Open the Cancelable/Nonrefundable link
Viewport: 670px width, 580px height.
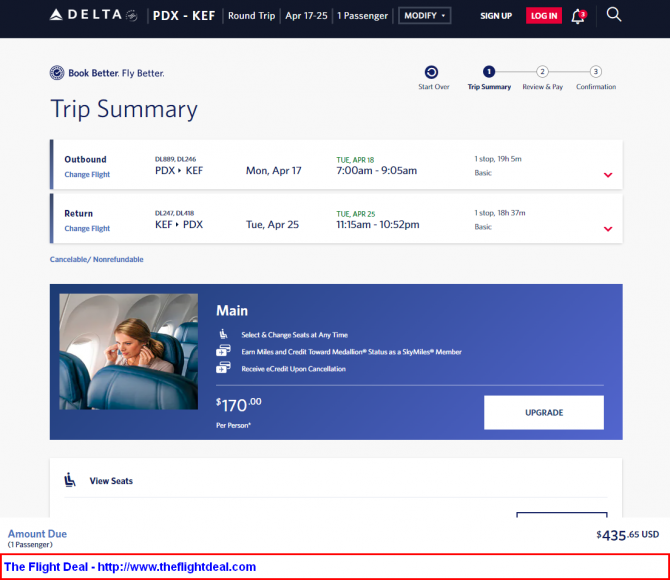97,259
